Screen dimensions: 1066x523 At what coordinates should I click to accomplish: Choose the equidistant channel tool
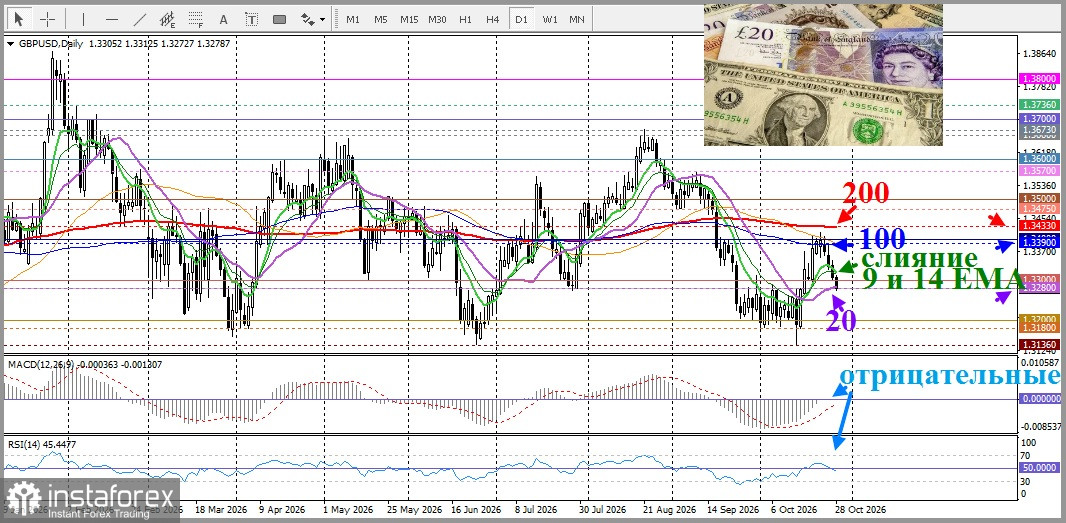click(167, 19)
